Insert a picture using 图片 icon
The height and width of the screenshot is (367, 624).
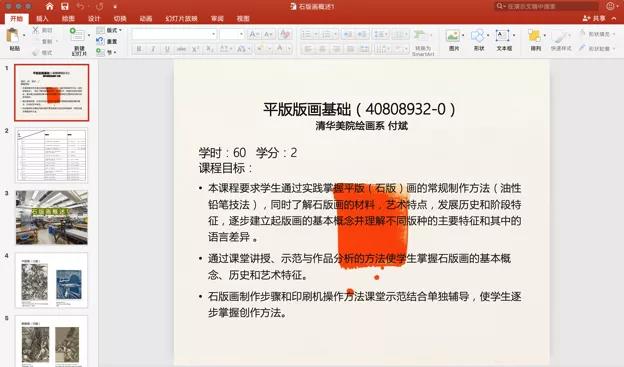[453, 36]
